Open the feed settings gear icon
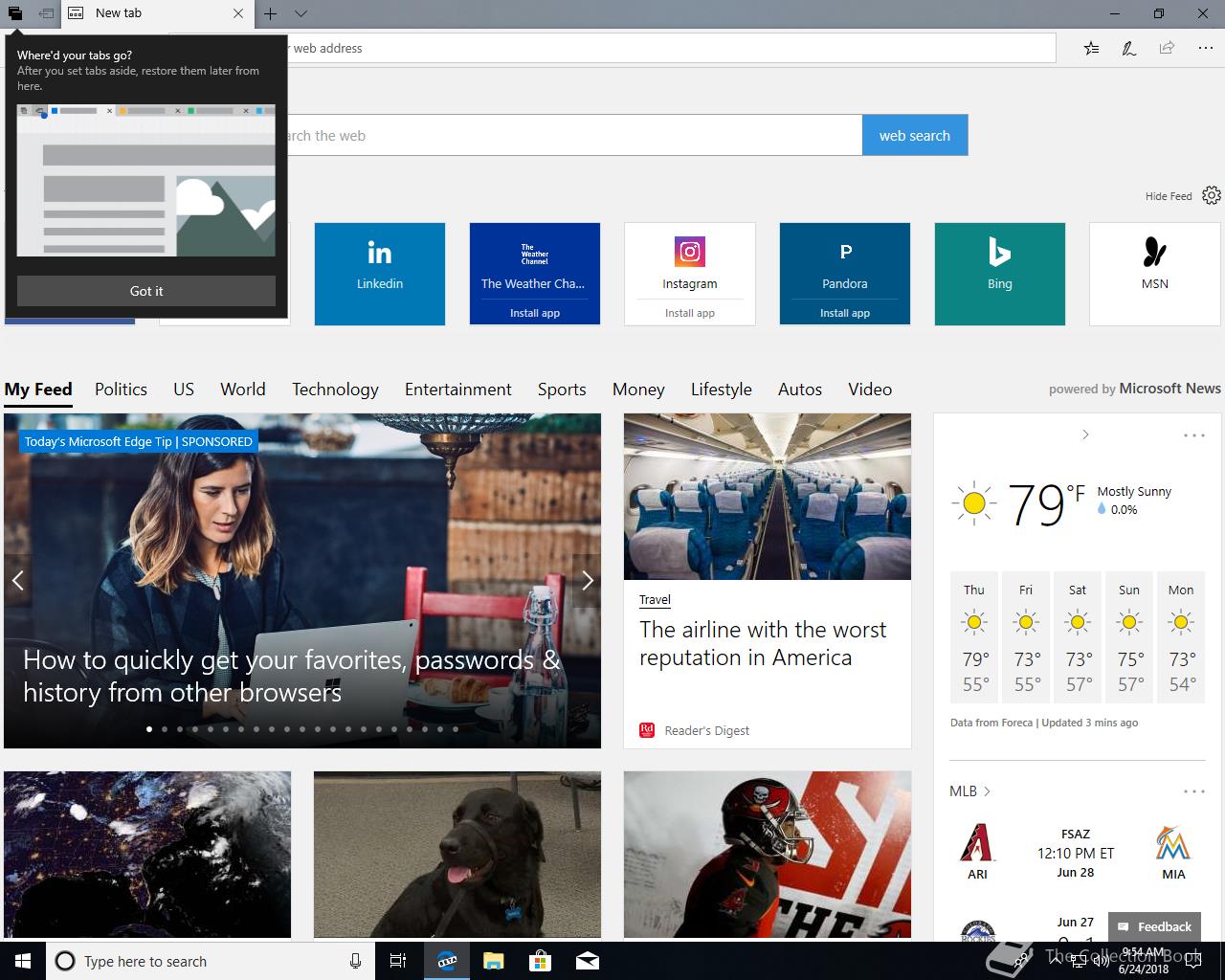 [1212, 195]
